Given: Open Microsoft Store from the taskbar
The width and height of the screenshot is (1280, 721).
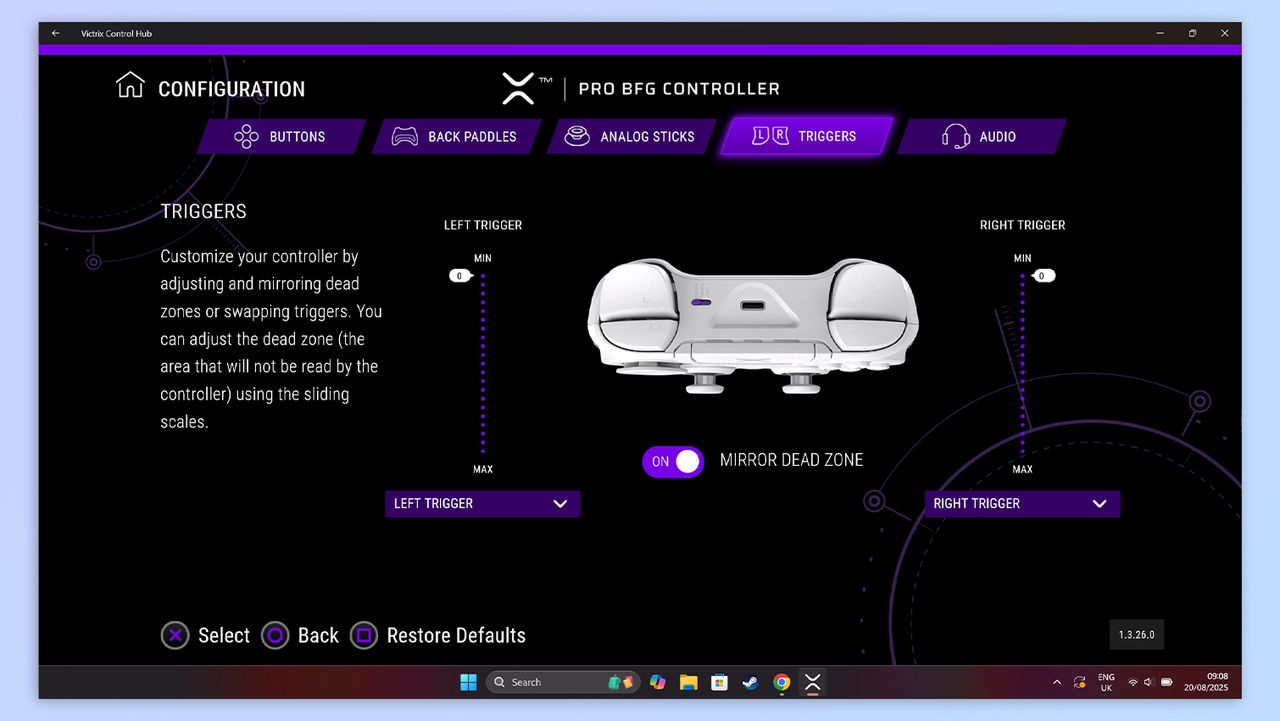Looking at the screenshot, I should (x=719, y=682).
